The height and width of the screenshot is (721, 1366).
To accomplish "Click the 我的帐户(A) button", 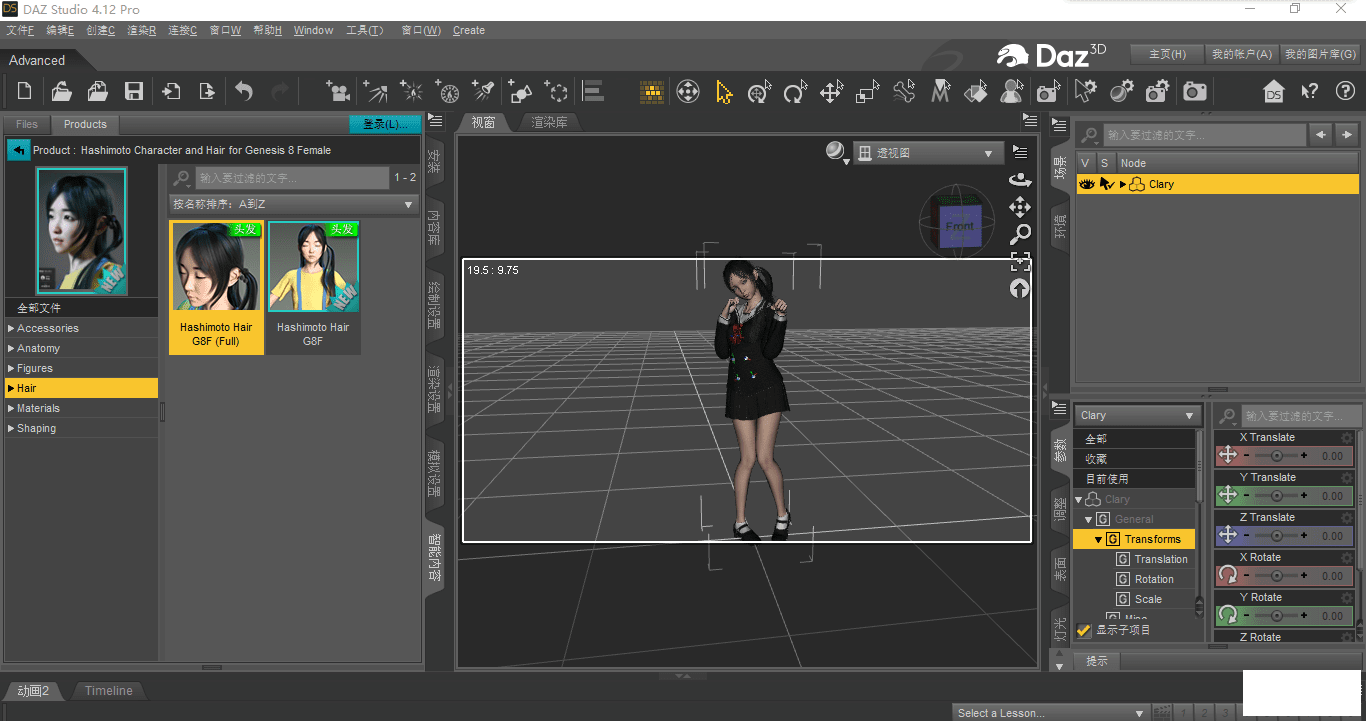I will (x=1241, y=54).
